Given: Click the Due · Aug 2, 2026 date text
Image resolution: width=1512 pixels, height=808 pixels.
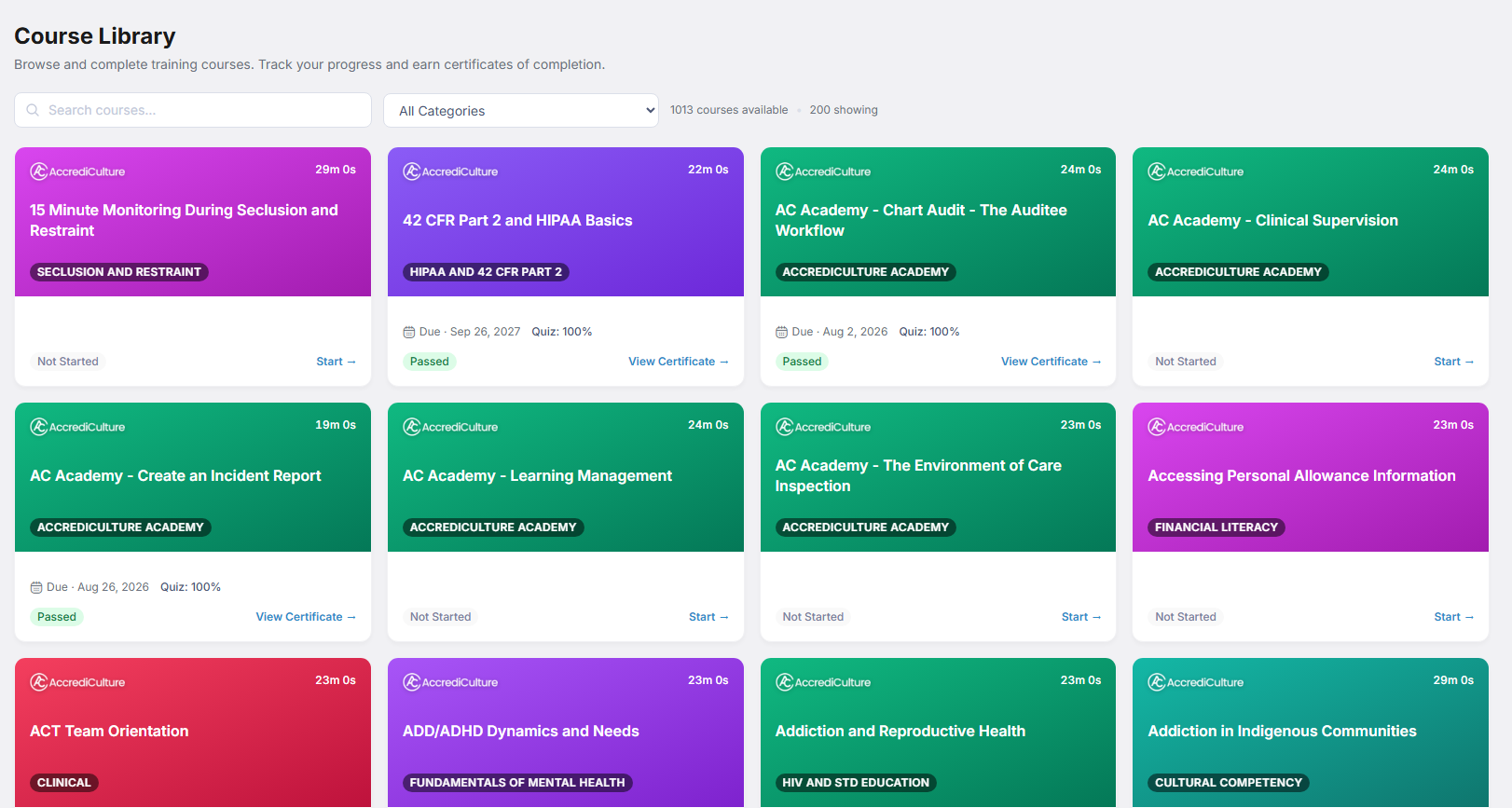Looking at the screenshot, I should point(840,332).
